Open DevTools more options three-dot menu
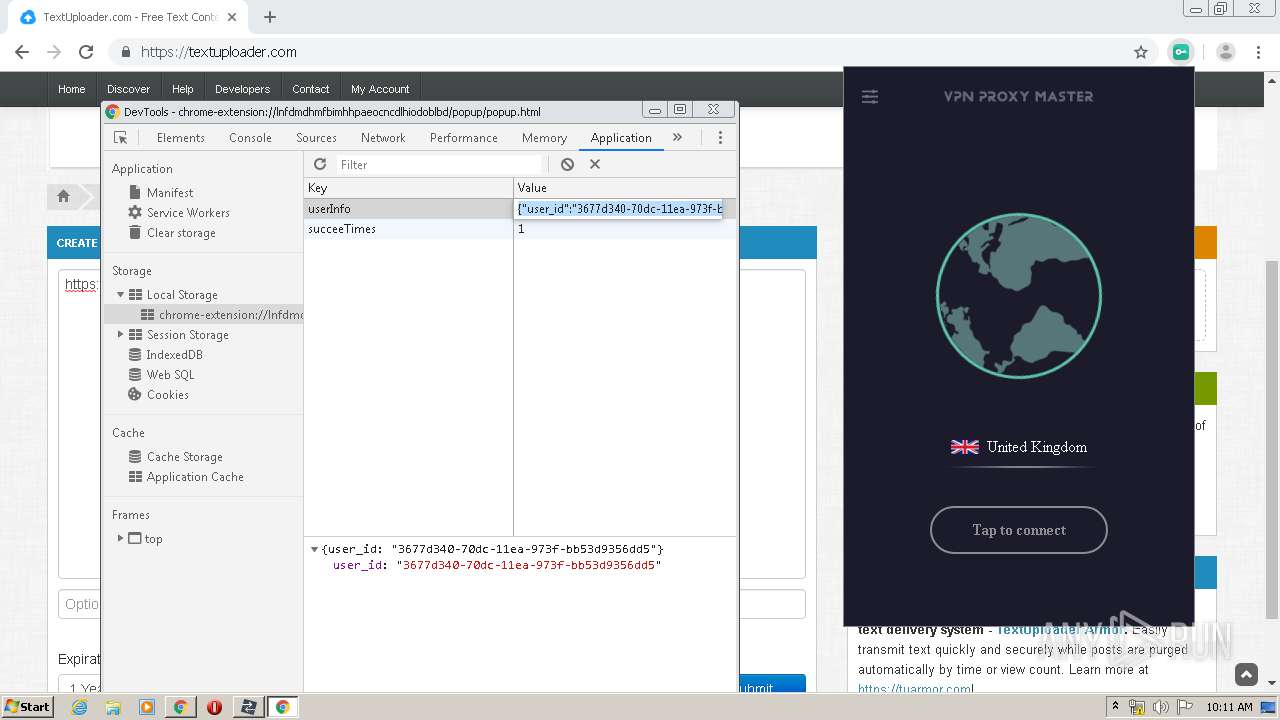 pyautogui.click(x=720, y=138)
